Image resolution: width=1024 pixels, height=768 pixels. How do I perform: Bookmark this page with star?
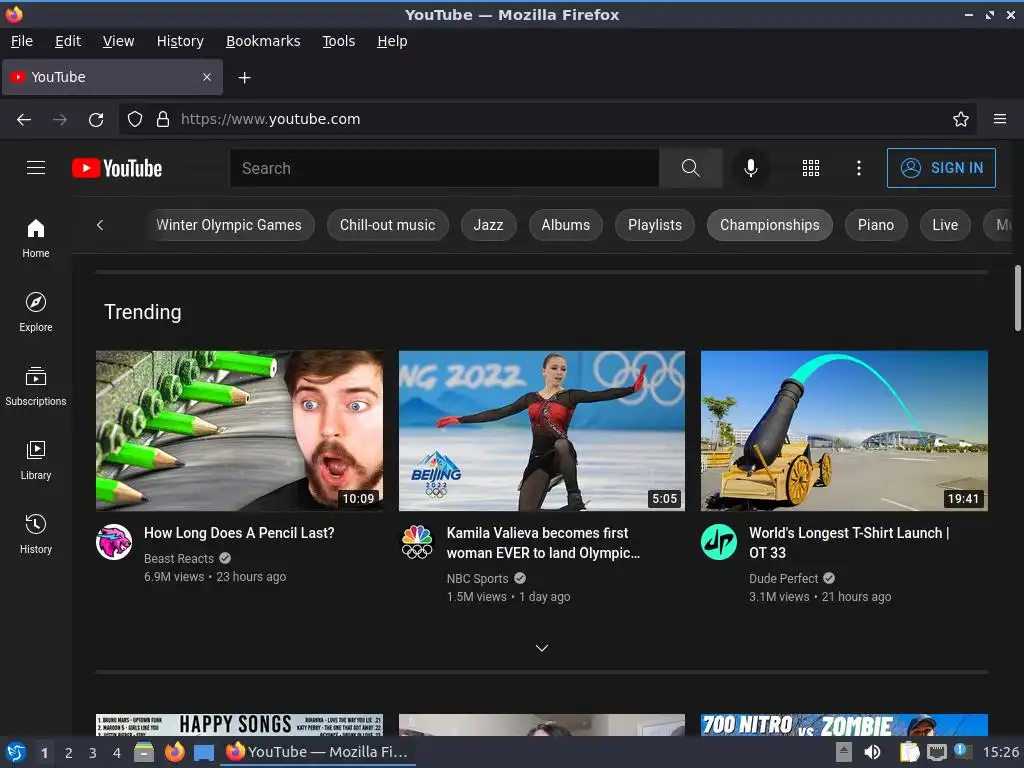(x=961, y=119)
